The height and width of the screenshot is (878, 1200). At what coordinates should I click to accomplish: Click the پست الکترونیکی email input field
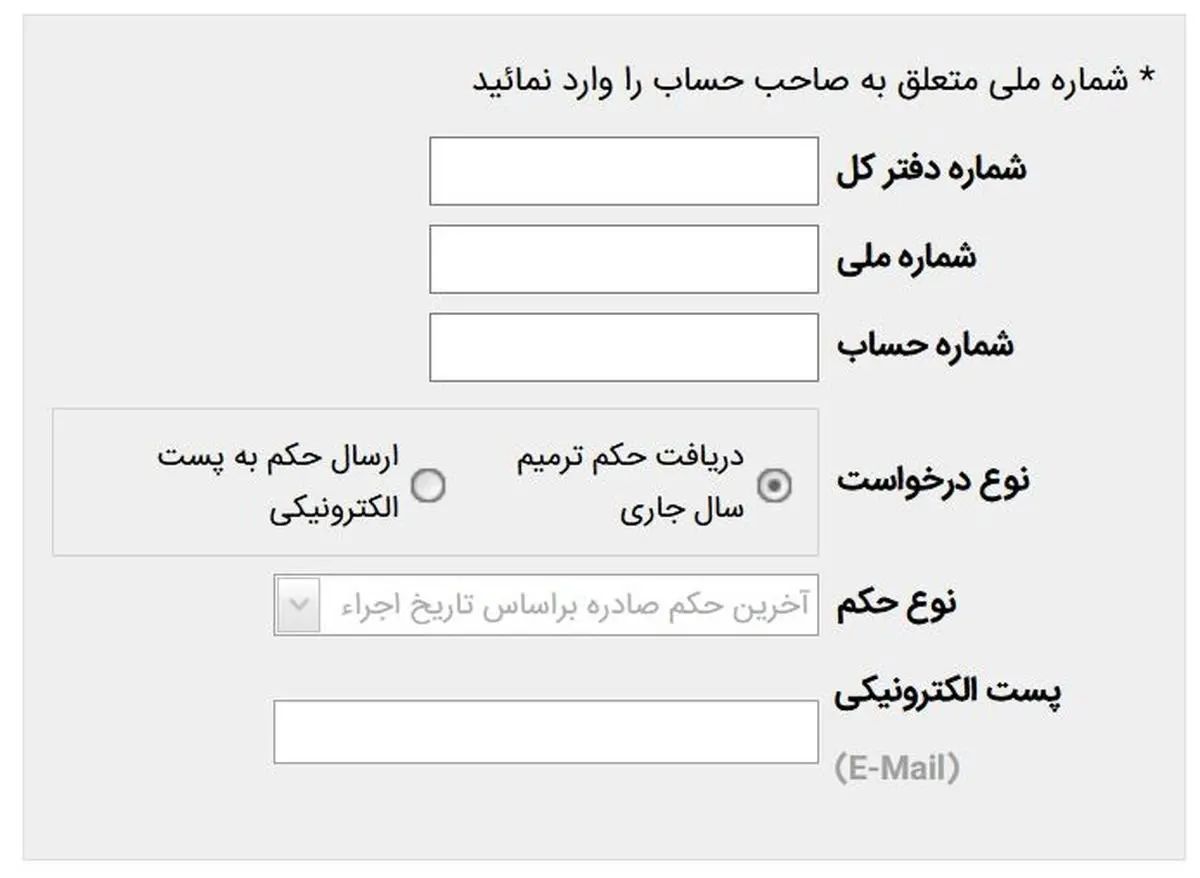pyautogui.click(x=545, y=732)
